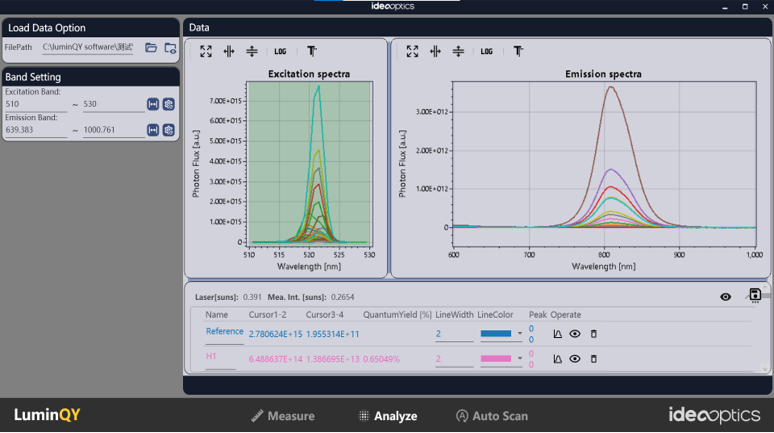
Task: Click the save data icon in results panel
Action: point(755,296)
